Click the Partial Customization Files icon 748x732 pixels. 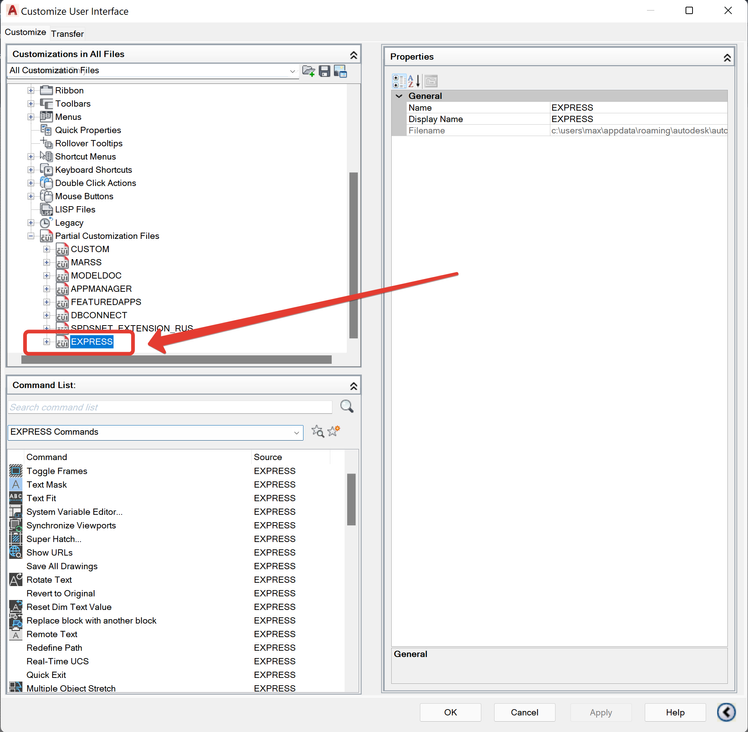pyautogui.click(x=46, y=236)
